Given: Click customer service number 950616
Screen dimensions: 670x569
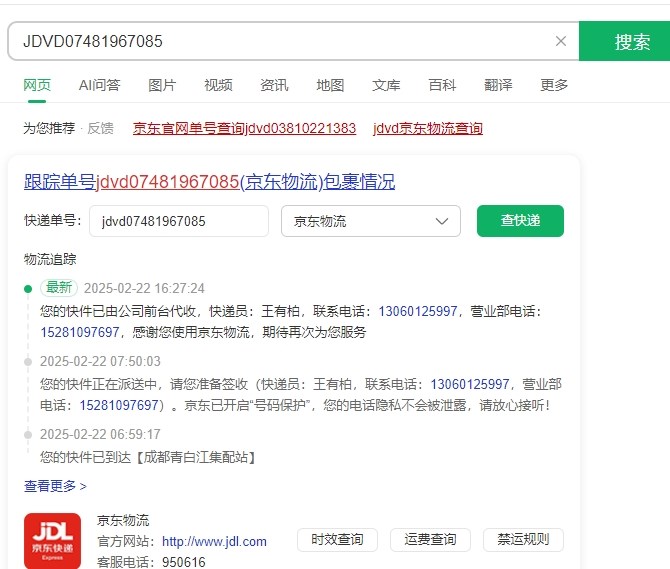Looking at the screenshot, I should pos(184,561).
